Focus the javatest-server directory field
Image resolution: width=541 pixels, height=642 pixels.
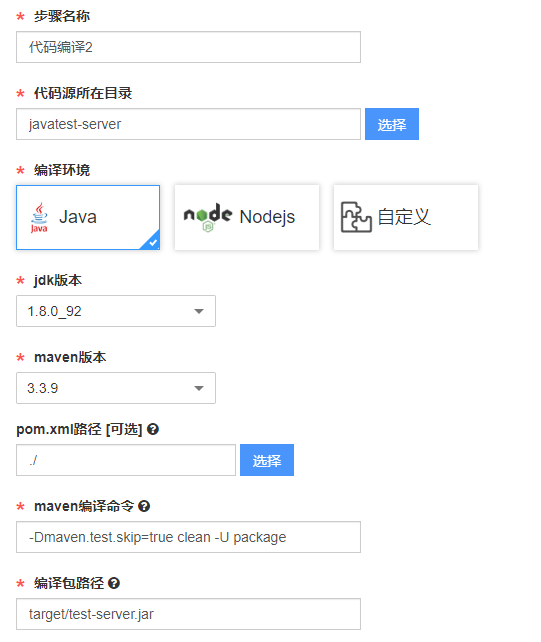188,124
